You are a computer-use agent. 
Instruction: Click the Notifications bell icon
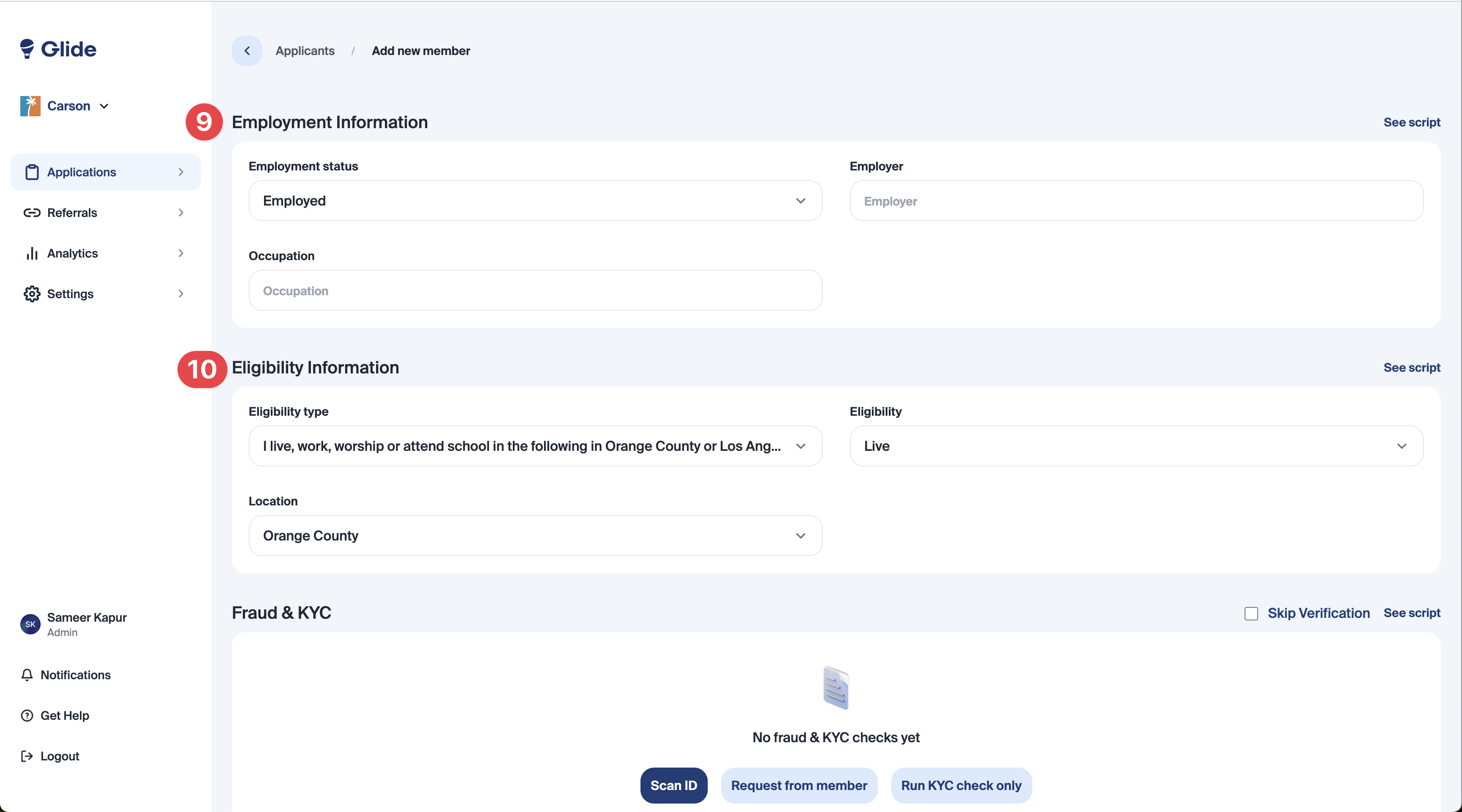27,675
